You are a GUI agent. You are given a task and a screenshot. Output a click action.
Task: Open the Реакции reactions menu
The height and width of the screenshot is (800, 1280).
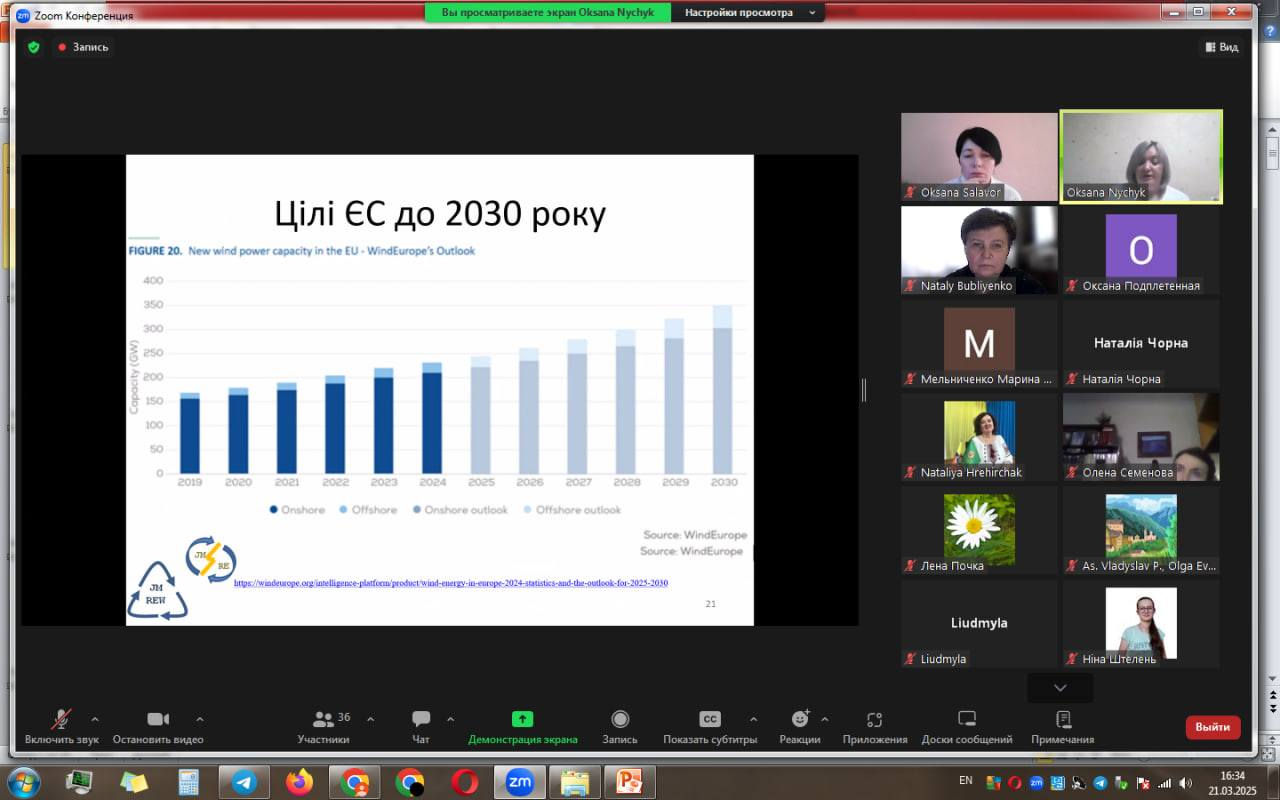point(800,727)
